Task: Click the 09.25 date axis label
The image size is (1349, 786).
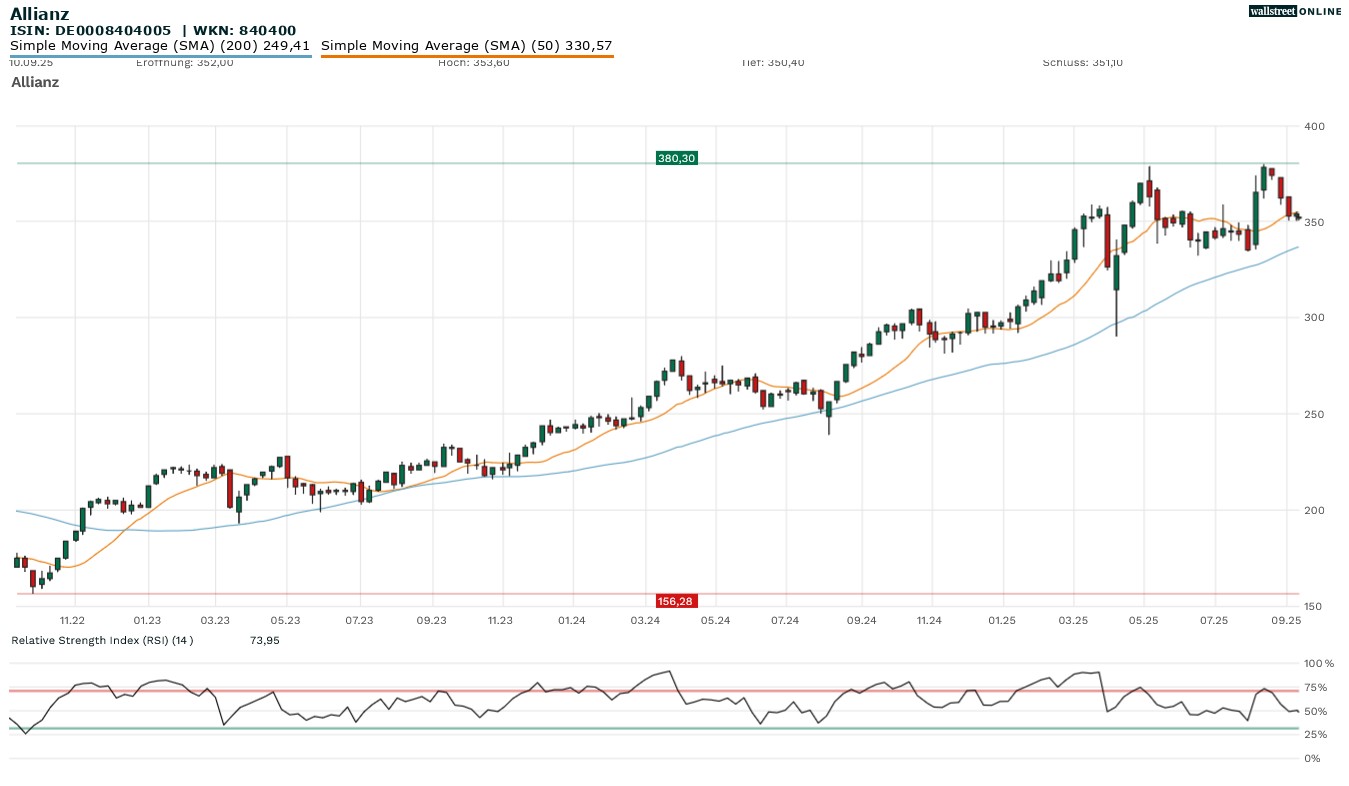Action: point(1286,621)
